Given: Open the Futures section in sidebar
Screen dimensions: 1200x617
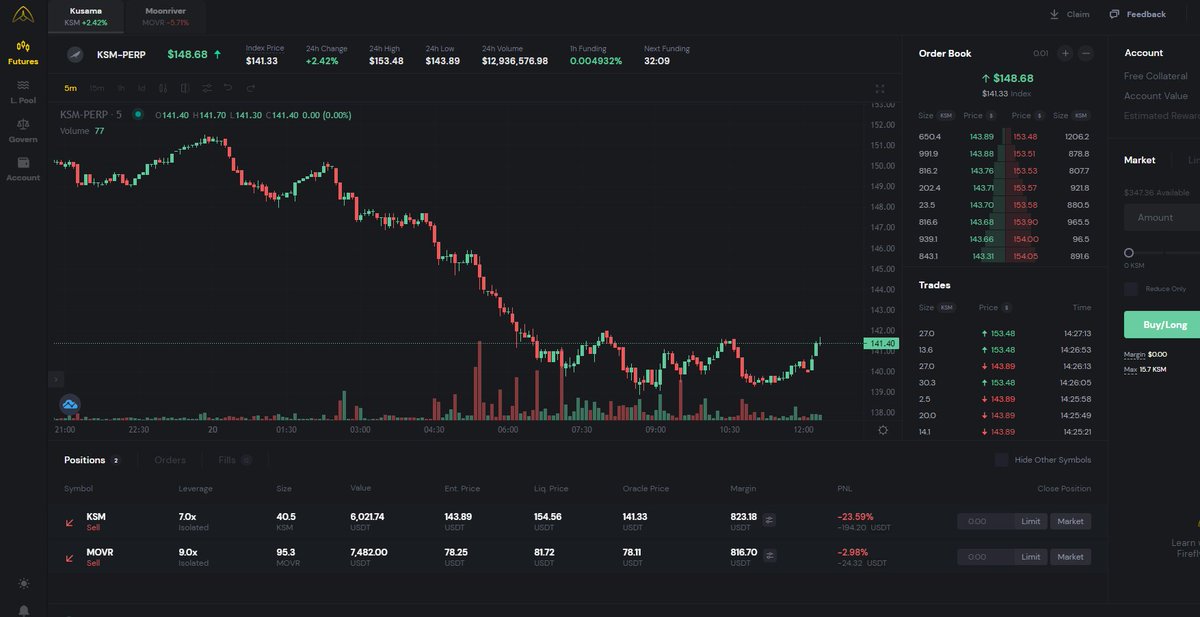Looking at the screenshot, I should (23, 53).
